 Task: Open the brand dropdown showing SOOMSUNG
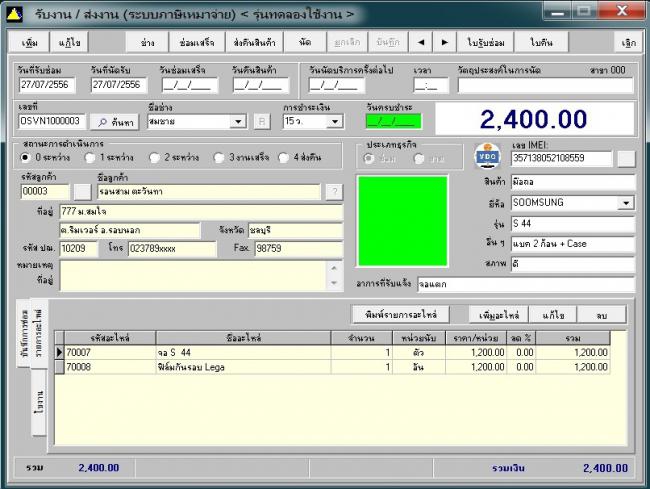(625, 202)
